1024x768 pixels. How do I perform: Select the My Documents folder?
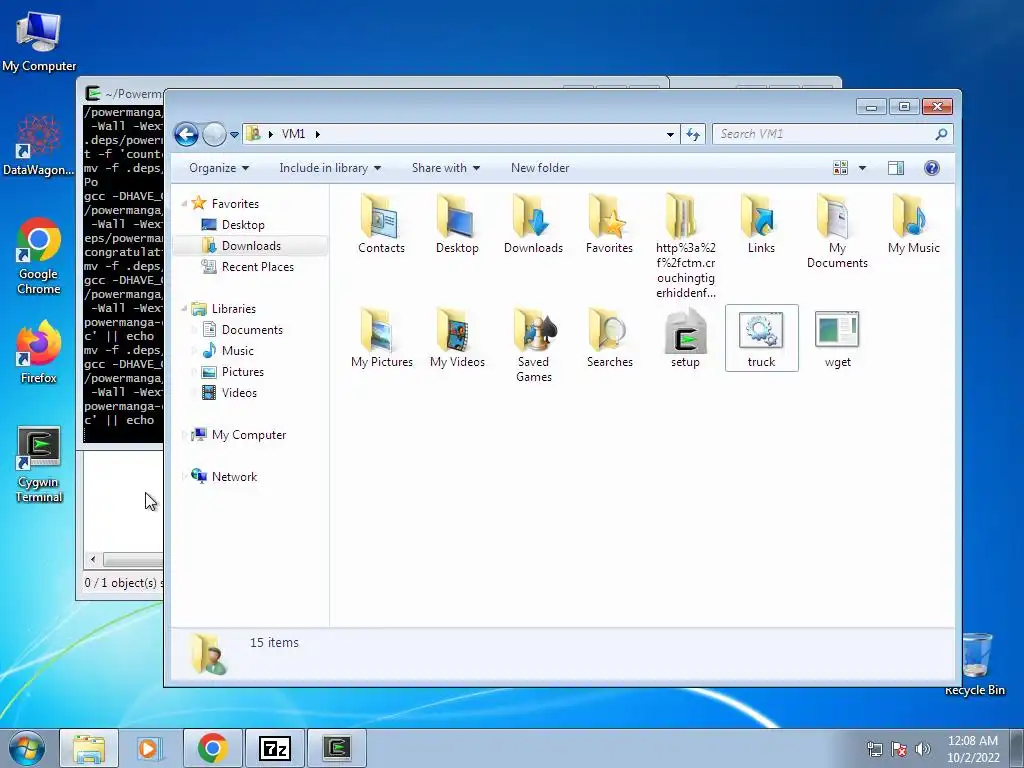[x=837, y=231]
